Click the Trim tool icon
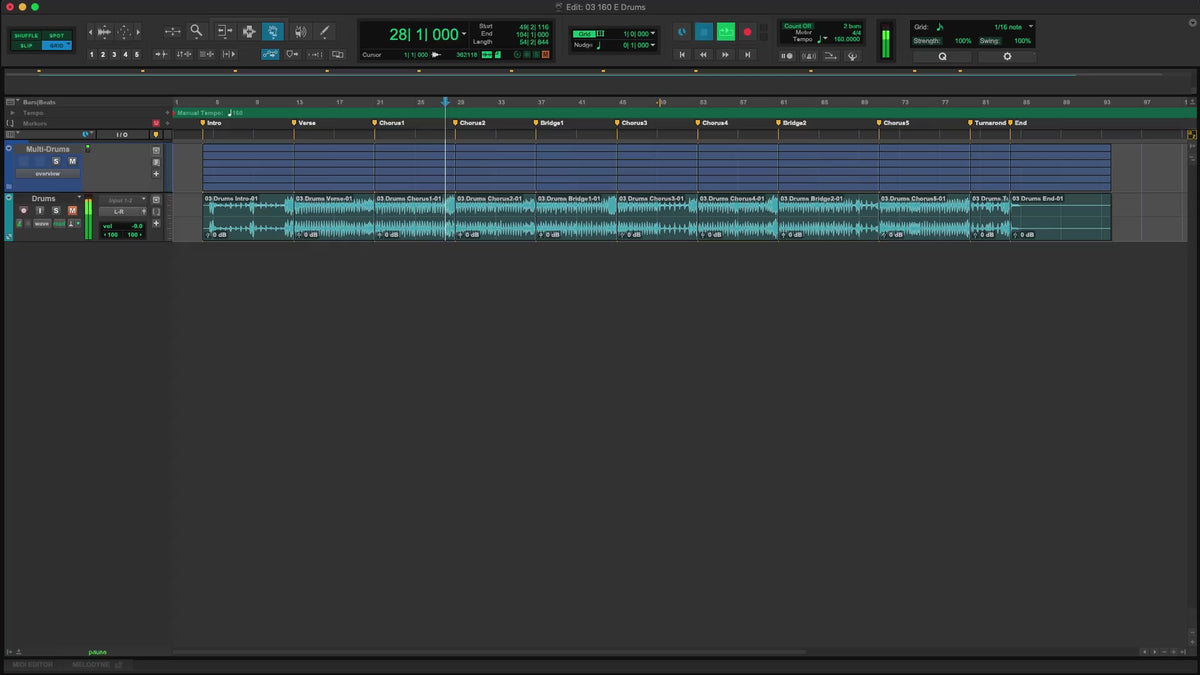The height and width of the screenshot is (675, 1200). click(x=223, y=32)
